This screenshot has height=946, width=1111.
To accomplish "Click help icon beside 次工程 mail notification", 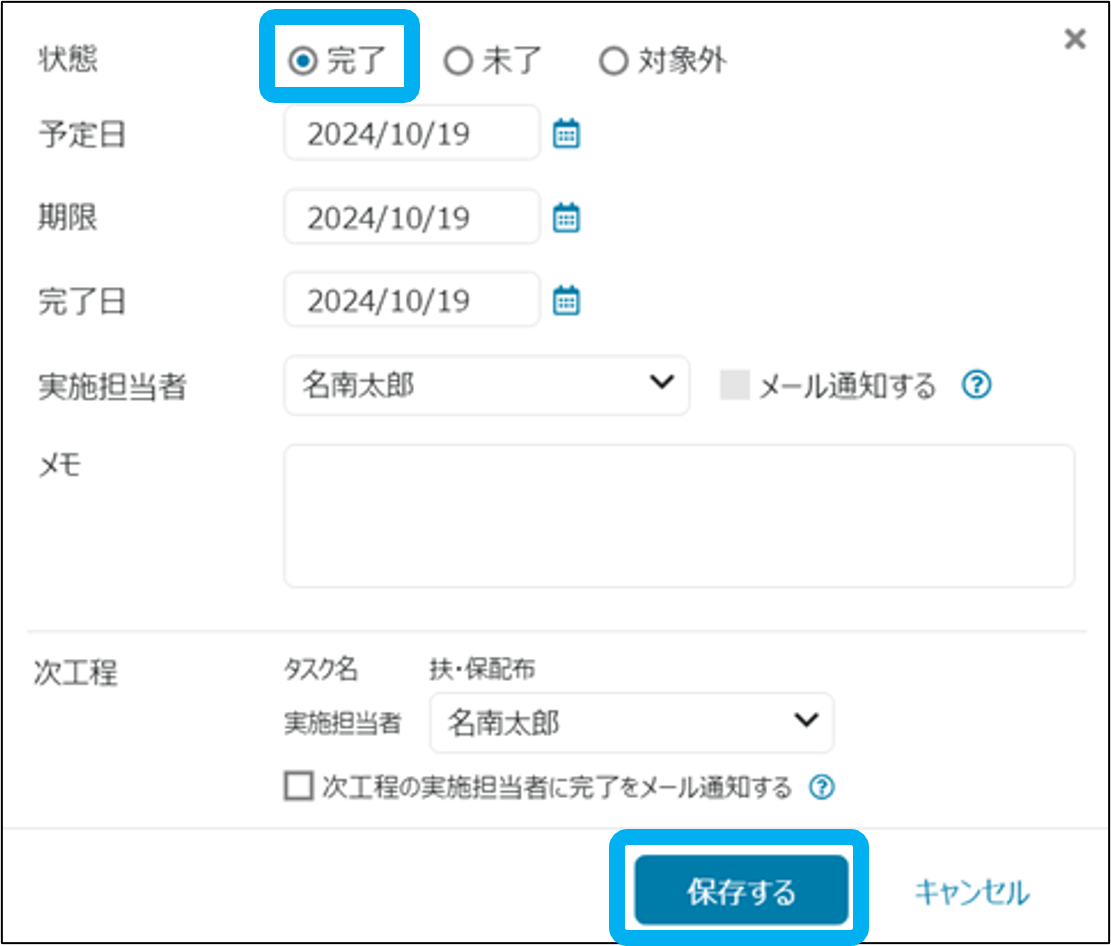I will [x=821, y=788].
